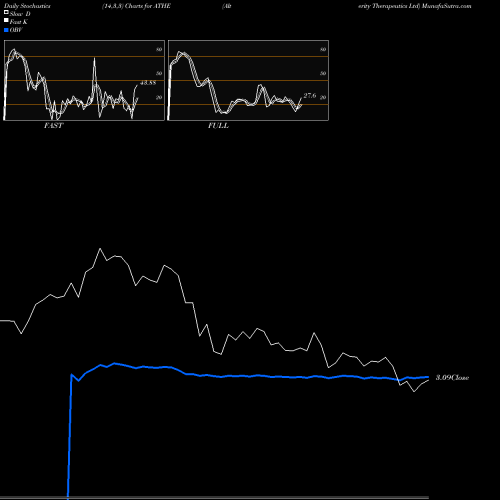Click the FAST stochastic chart panel
The image size is (500, 500).
click(x=84, y=80)
